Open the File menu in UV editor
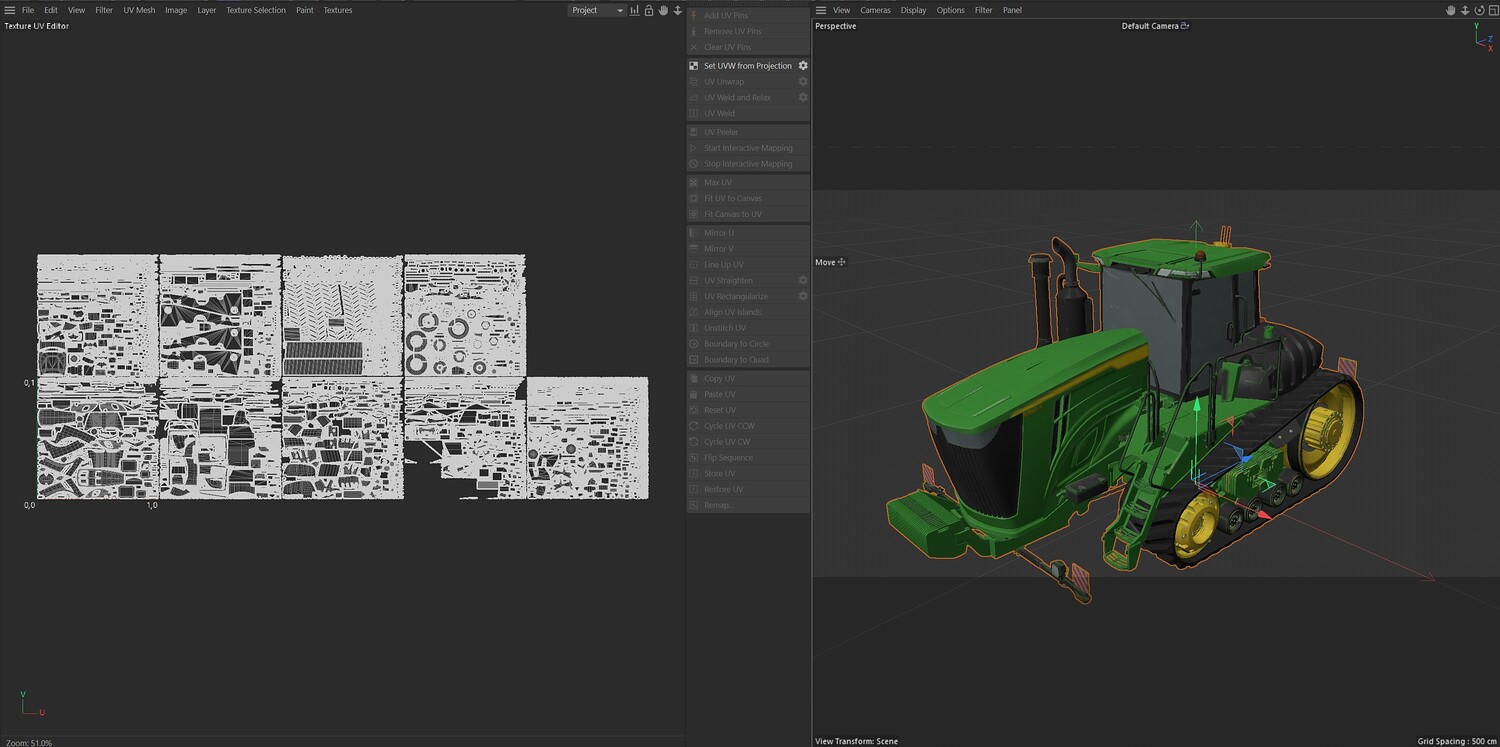 pos(28,10)
